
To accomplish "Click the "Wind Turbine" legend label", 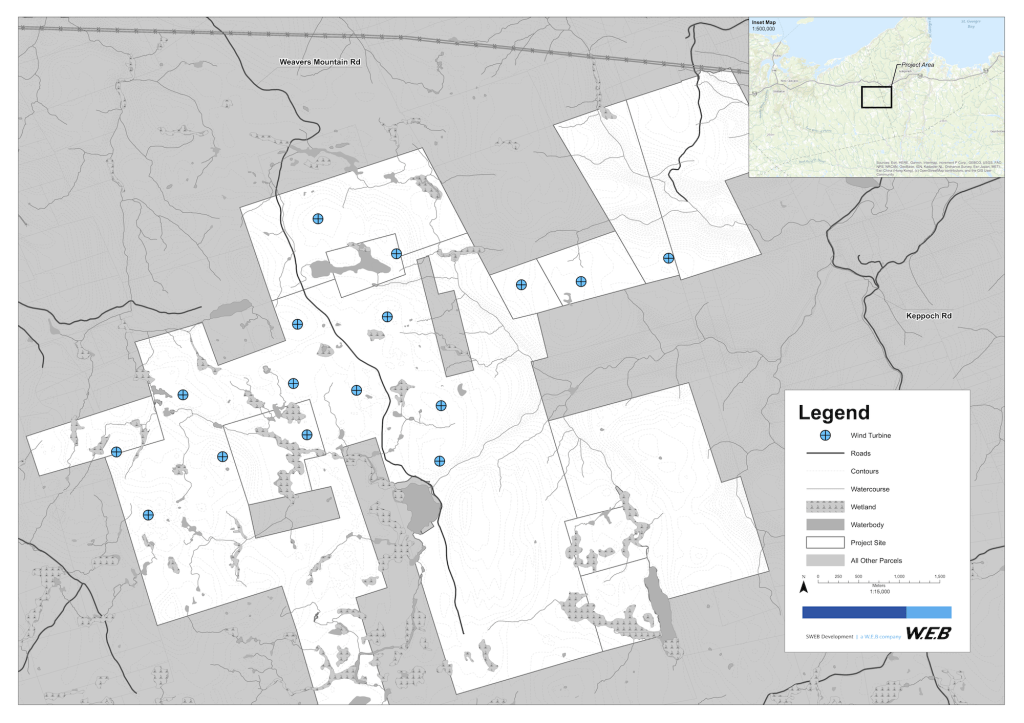I will pyautogui.click(x=871, y=436).
